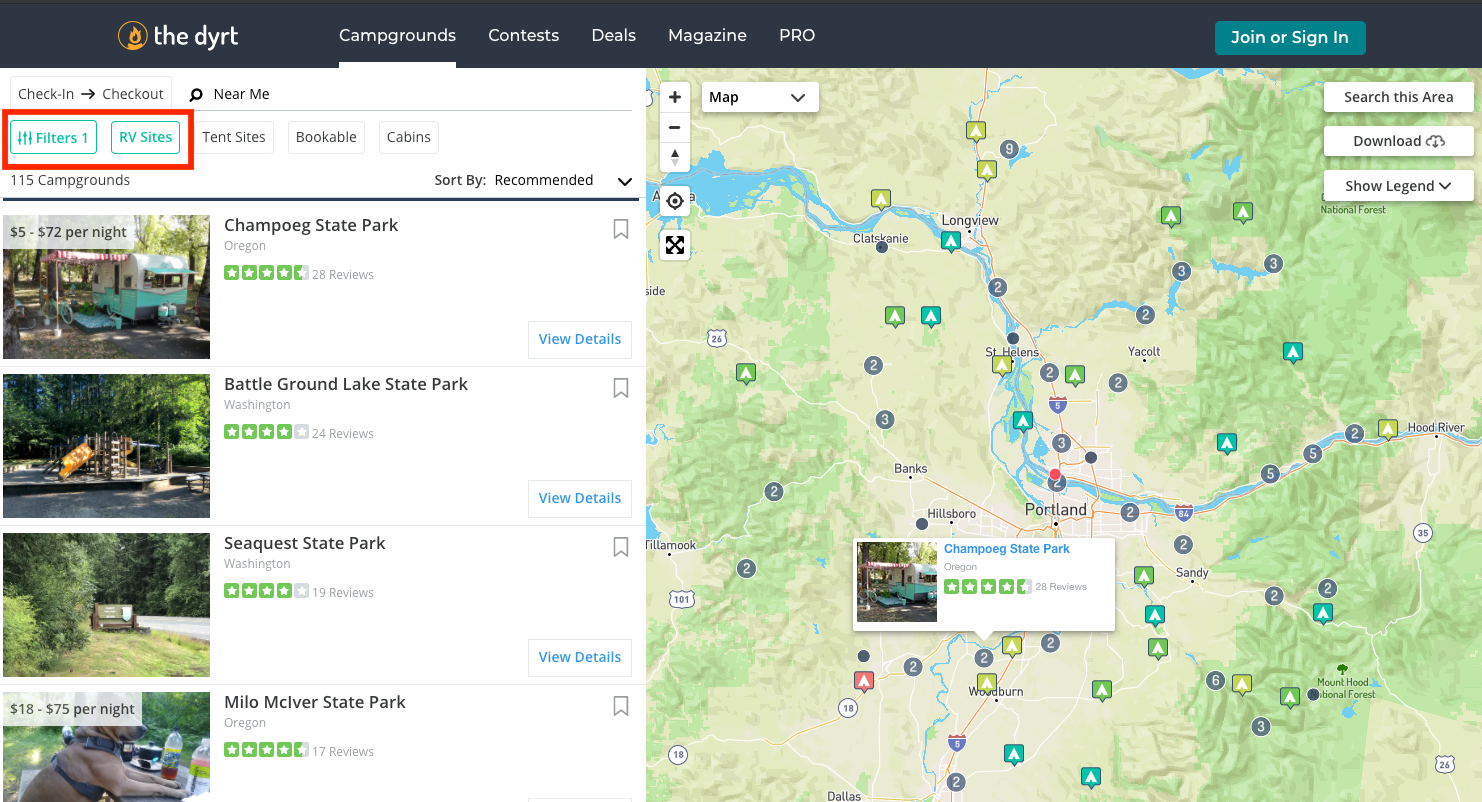Click Search this Area button

tap(1398, 97)
